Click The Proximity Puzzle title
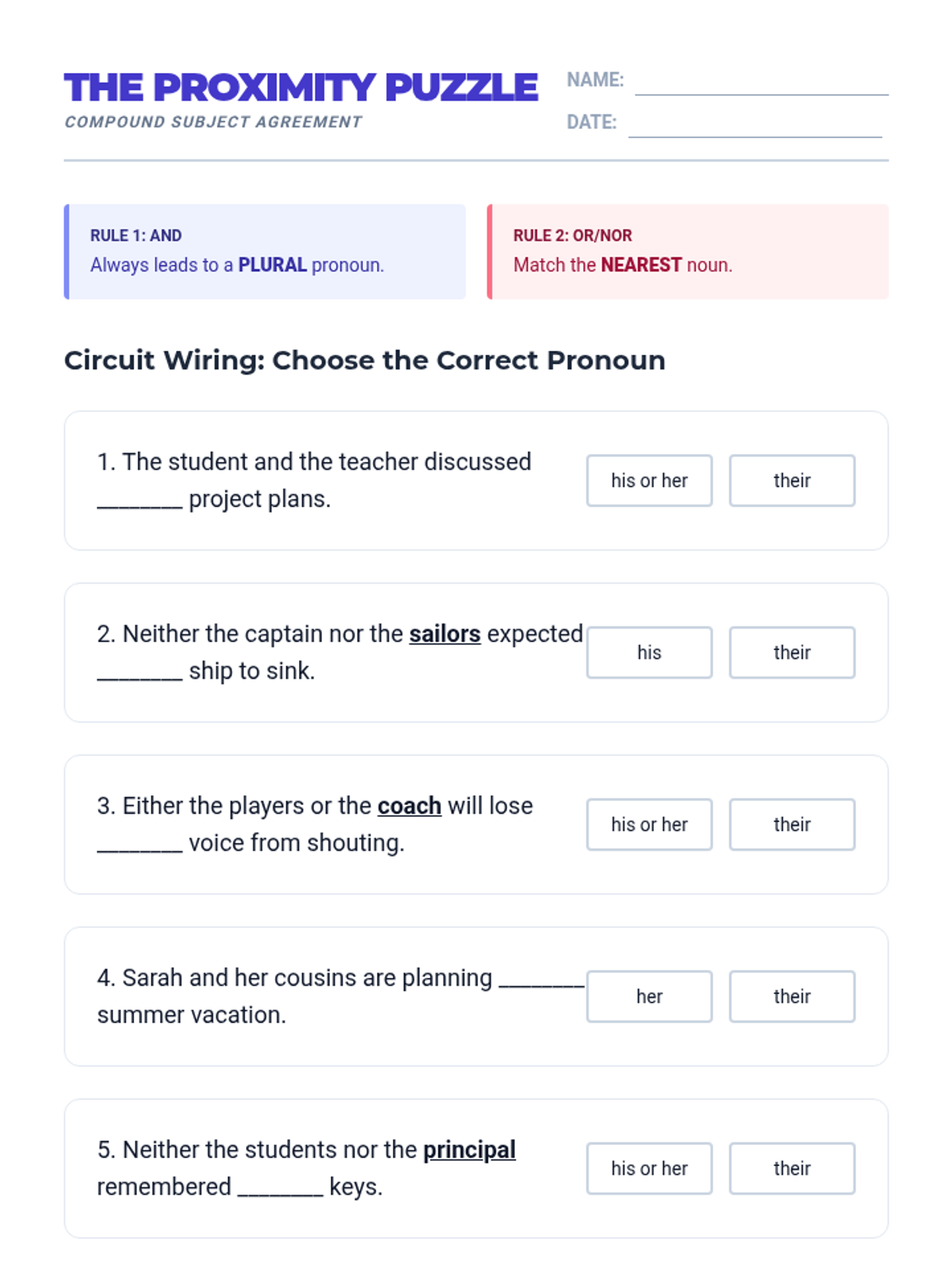Screen dimensions: 952x1270 click(x=301, y=87)
